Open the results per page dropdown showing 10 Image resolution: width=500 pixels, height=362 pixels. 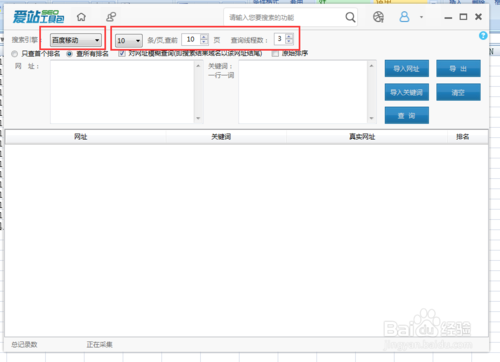(x=129, y=41)
